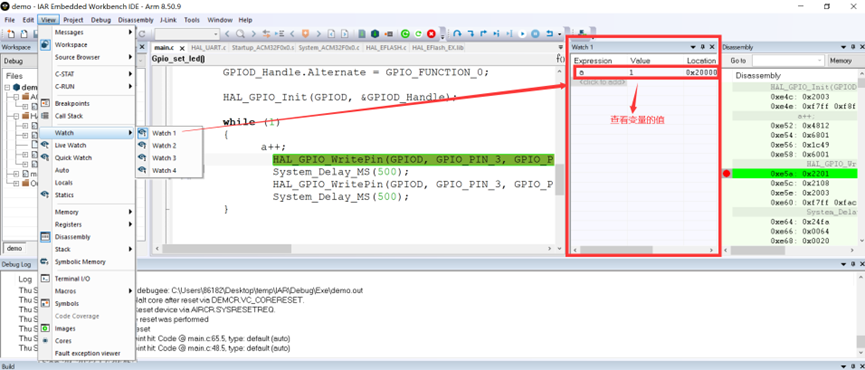Click the Step Over toolbar icon

tap(457, 34)
